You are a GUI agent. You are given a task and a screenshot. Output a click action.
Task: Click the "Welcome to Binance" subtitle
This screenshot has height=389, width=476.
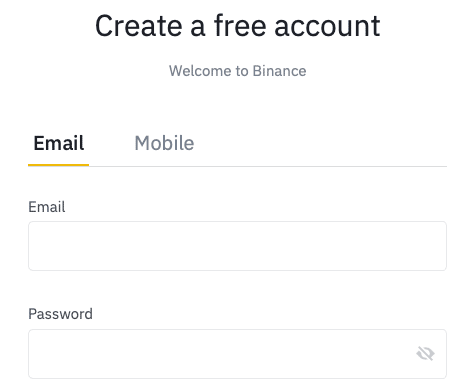[237, 71]
